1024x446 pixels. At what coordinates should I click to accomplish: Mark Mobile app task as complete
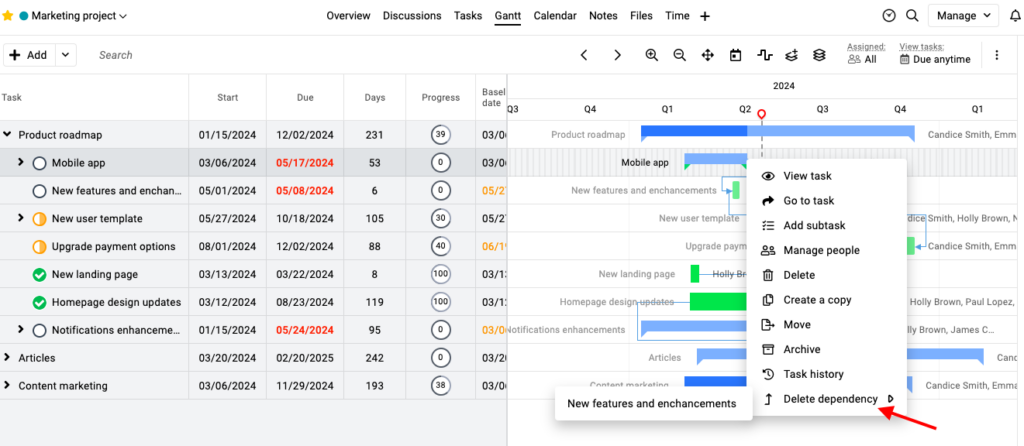tap(40, 163)
